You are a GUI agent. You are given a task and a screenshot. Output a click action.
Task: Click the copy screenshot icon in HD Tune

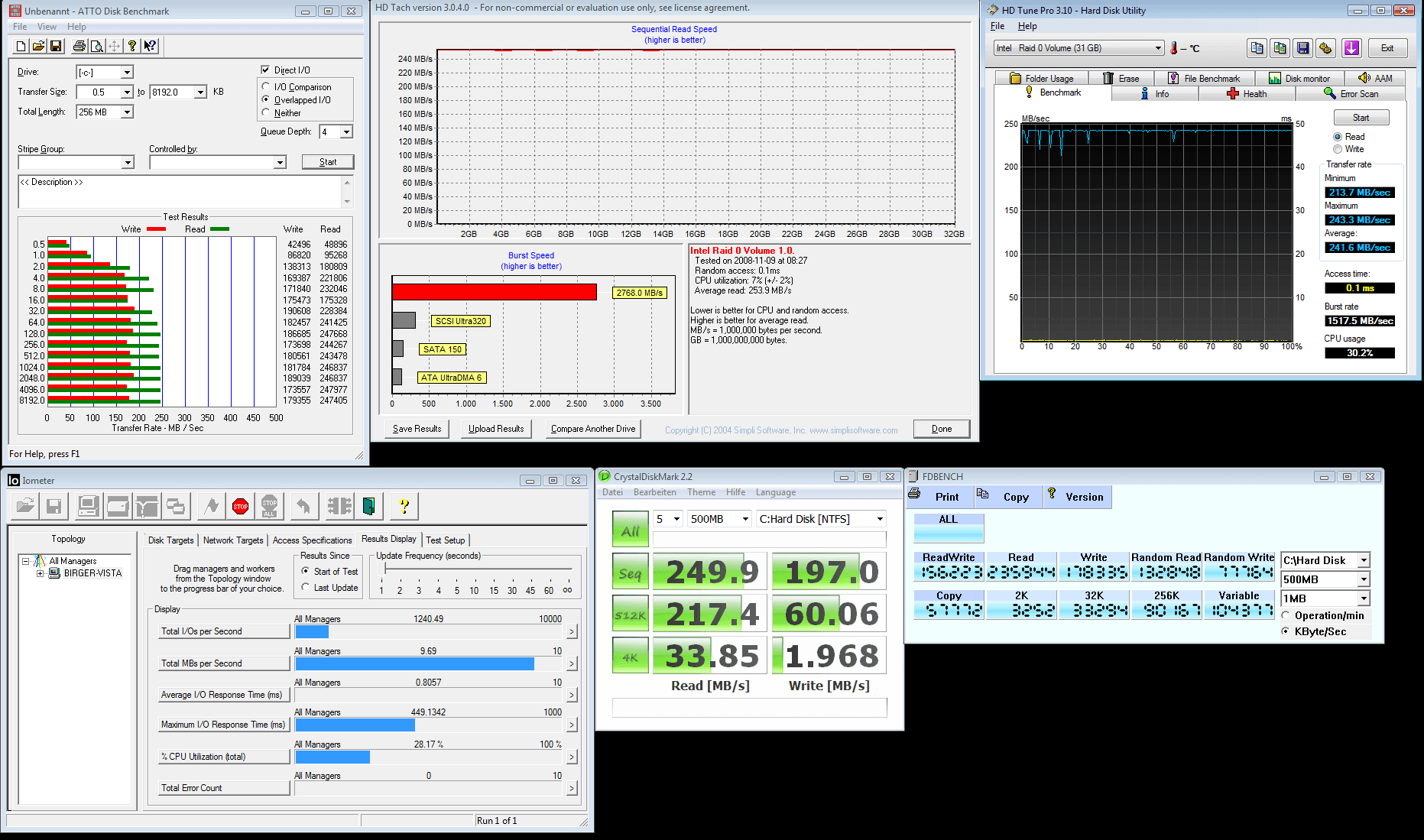point(1280,48)
